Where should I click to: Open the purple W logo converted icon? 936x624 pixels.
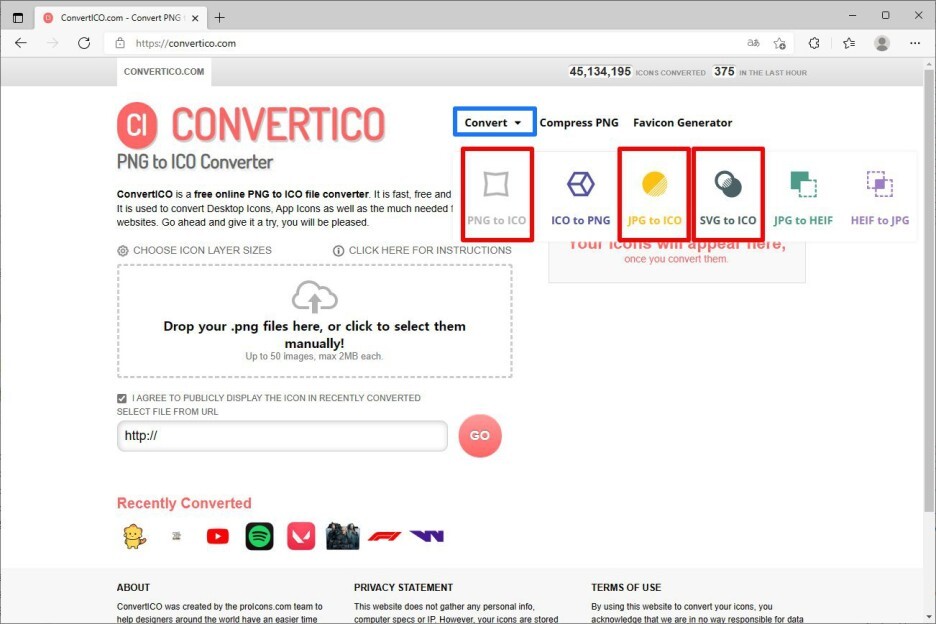(427, 536)
